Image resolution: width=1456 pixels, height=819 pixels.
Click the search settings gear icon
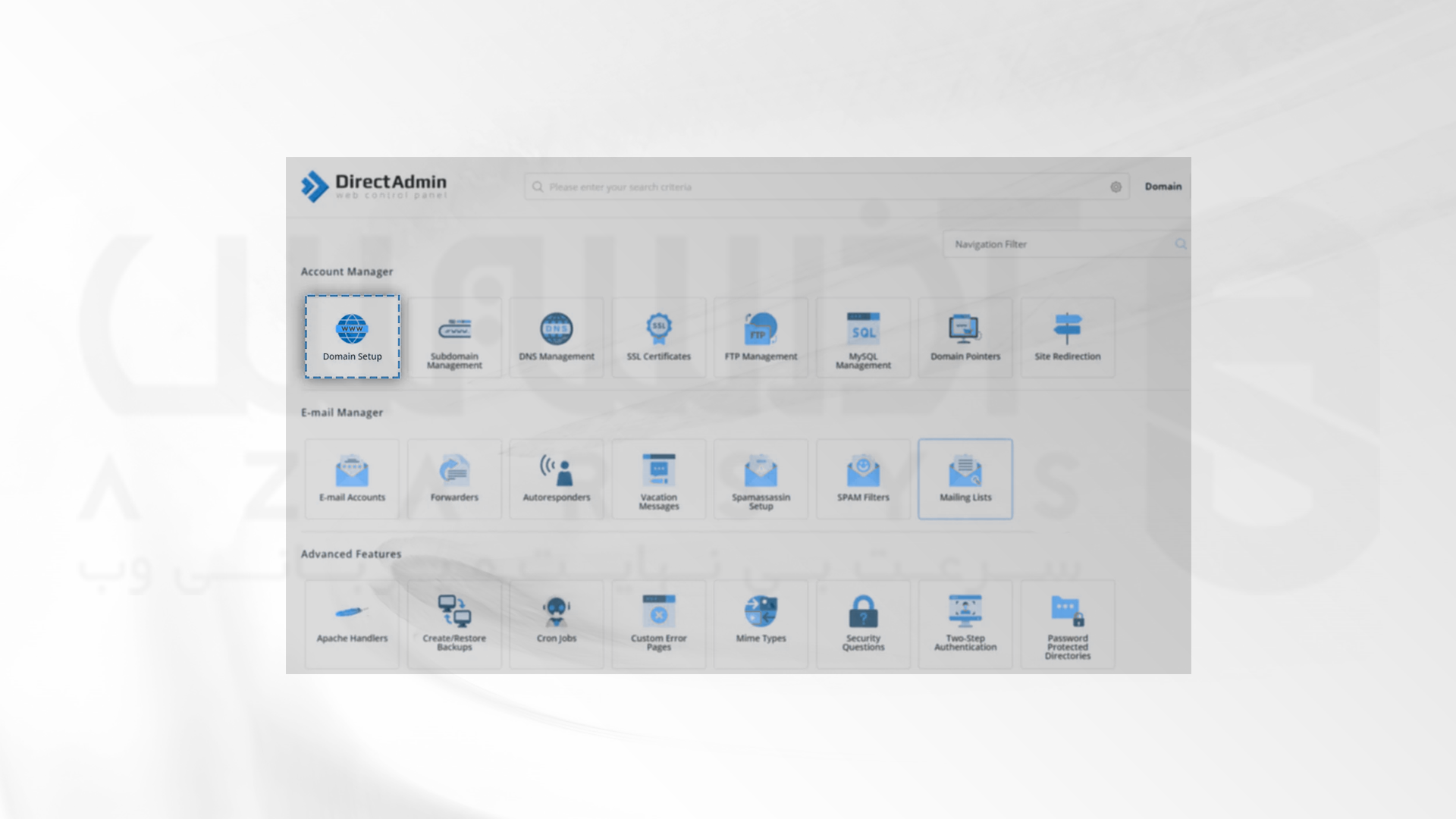point(1116,187)
